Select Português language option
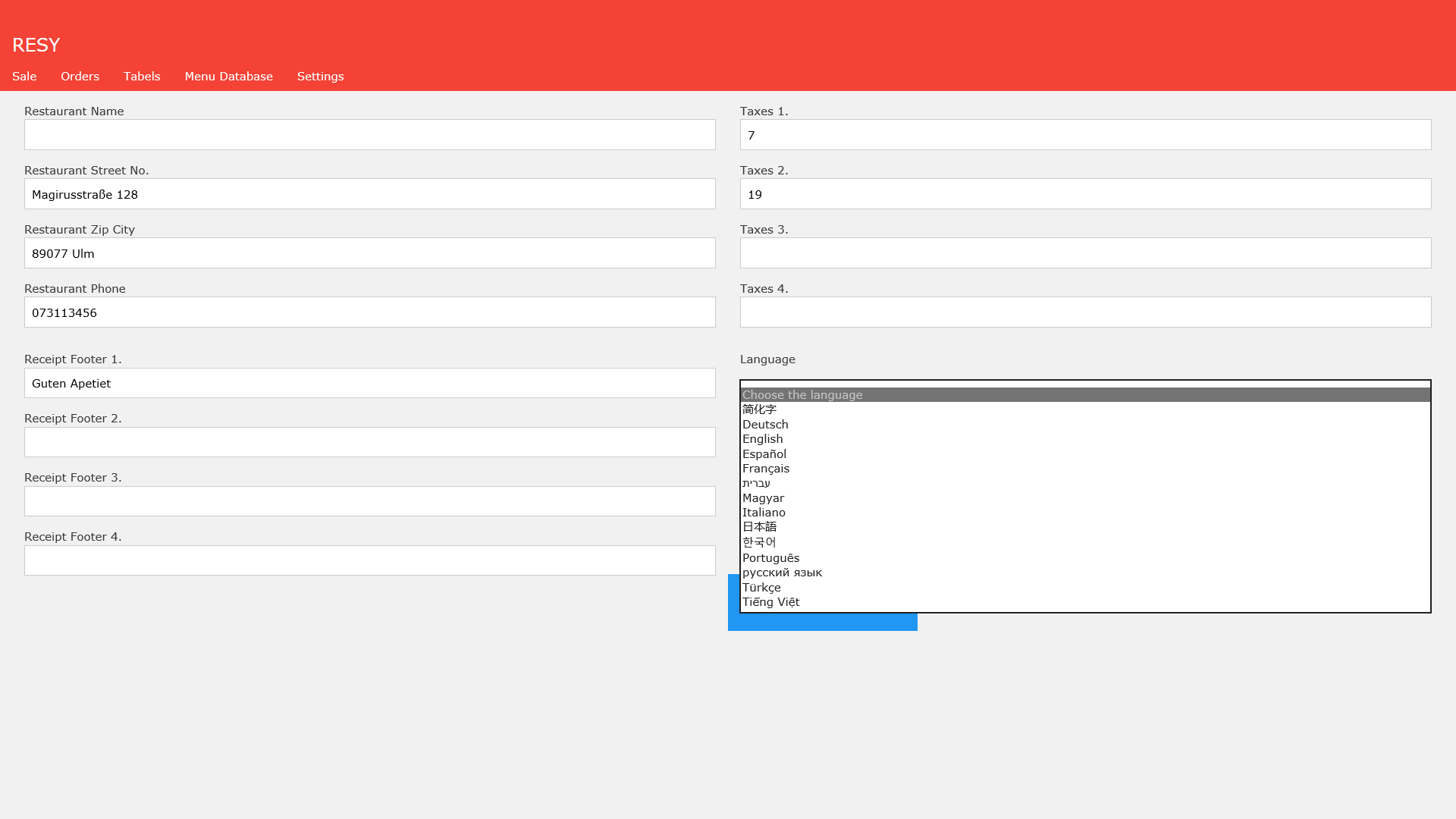This screenshot has width=1456, height=819. [770, 558]
